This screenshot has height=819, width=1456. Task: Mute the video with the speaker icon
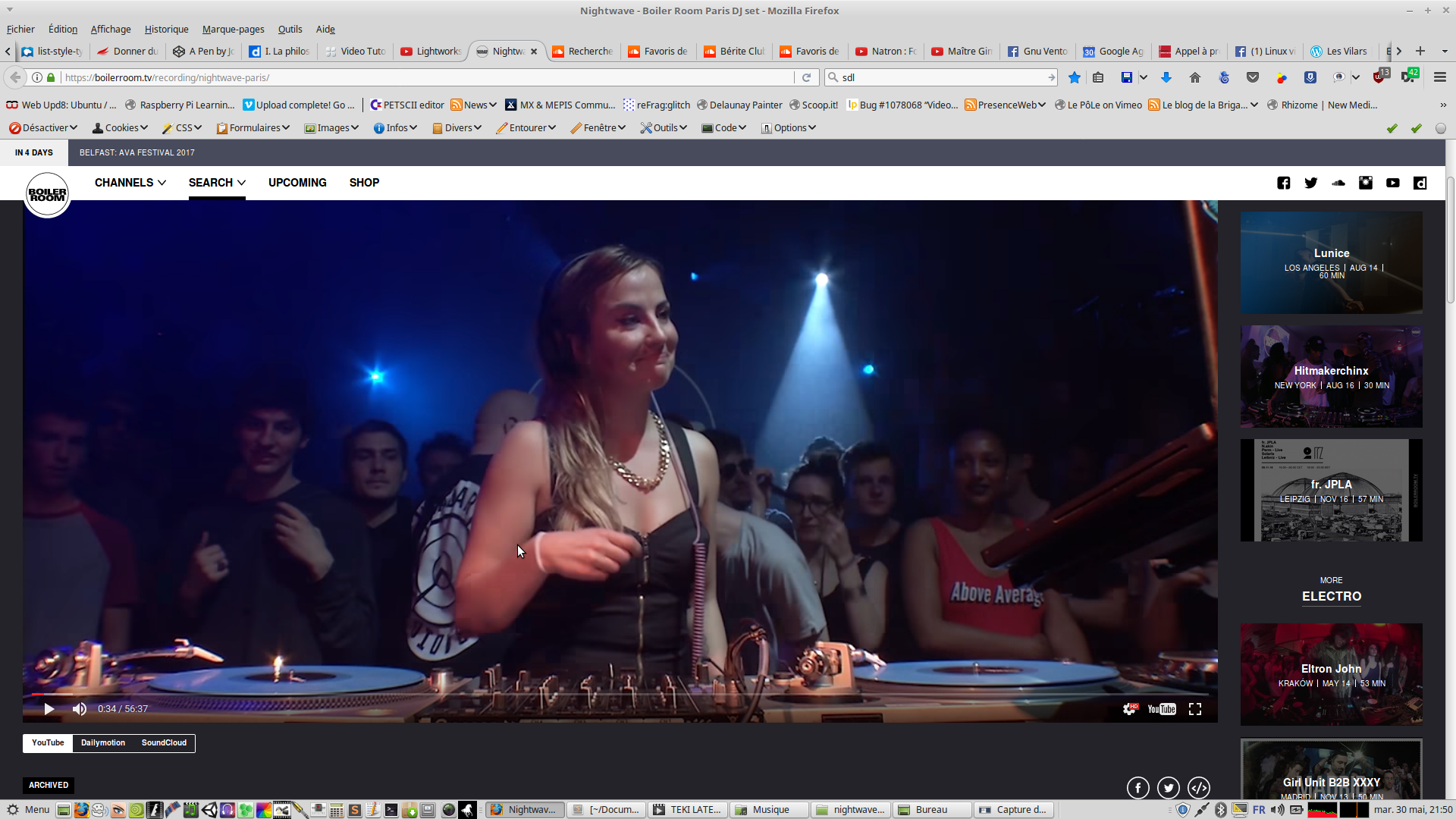coord(79,709)
